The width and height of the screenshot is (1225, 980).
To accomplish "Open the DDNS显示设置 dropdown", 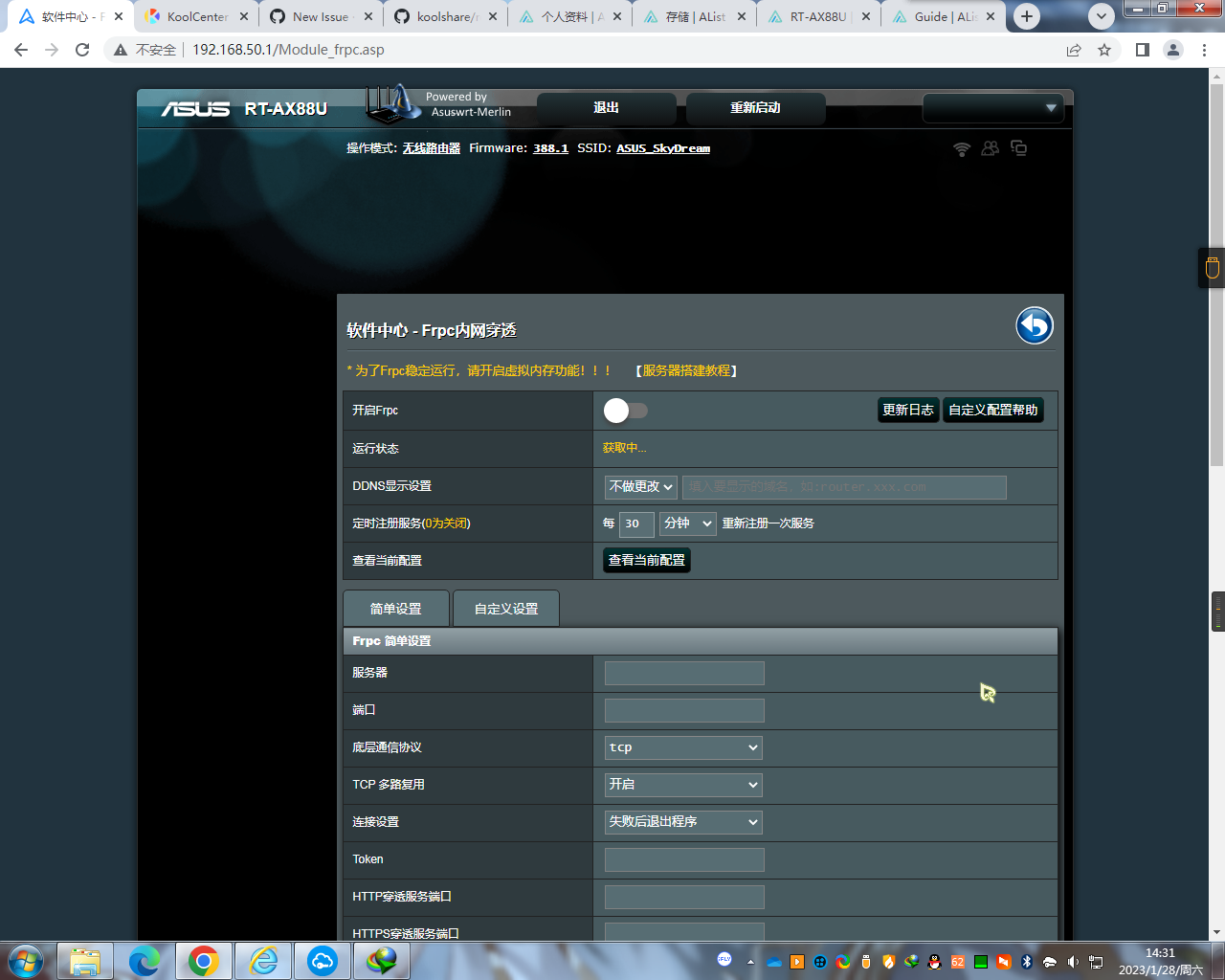I will pos(640,486).
